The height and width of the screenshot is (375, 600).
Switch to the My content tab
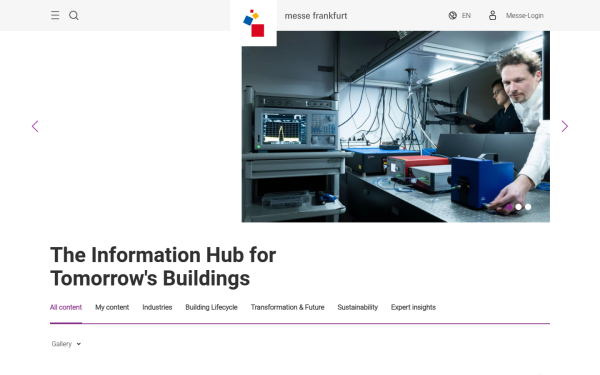pyautogui.click(x=112, y=307)
